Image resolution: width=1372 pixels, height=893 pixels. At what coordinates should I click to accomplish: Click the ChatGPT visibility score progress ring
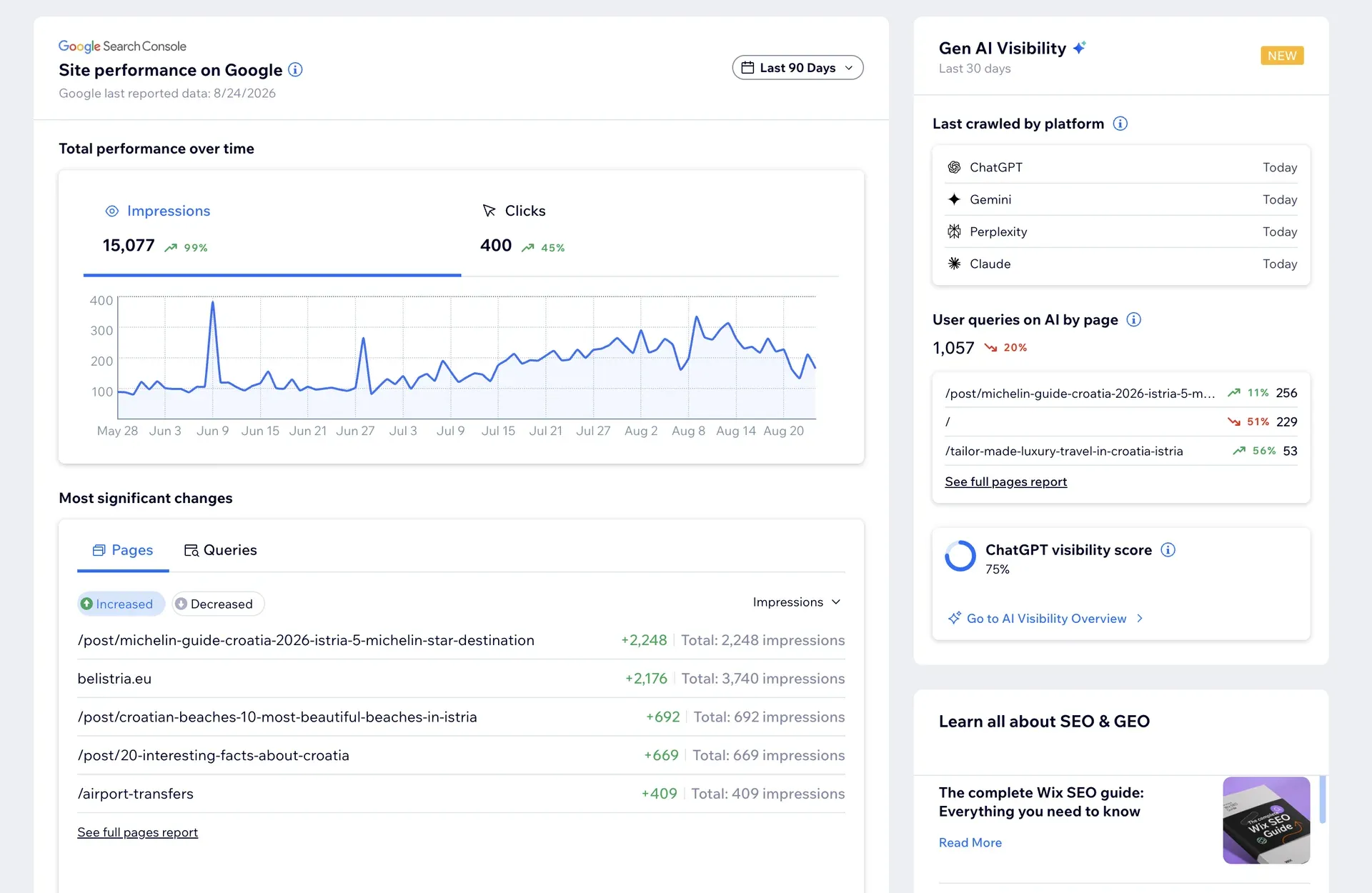(960, 556)
